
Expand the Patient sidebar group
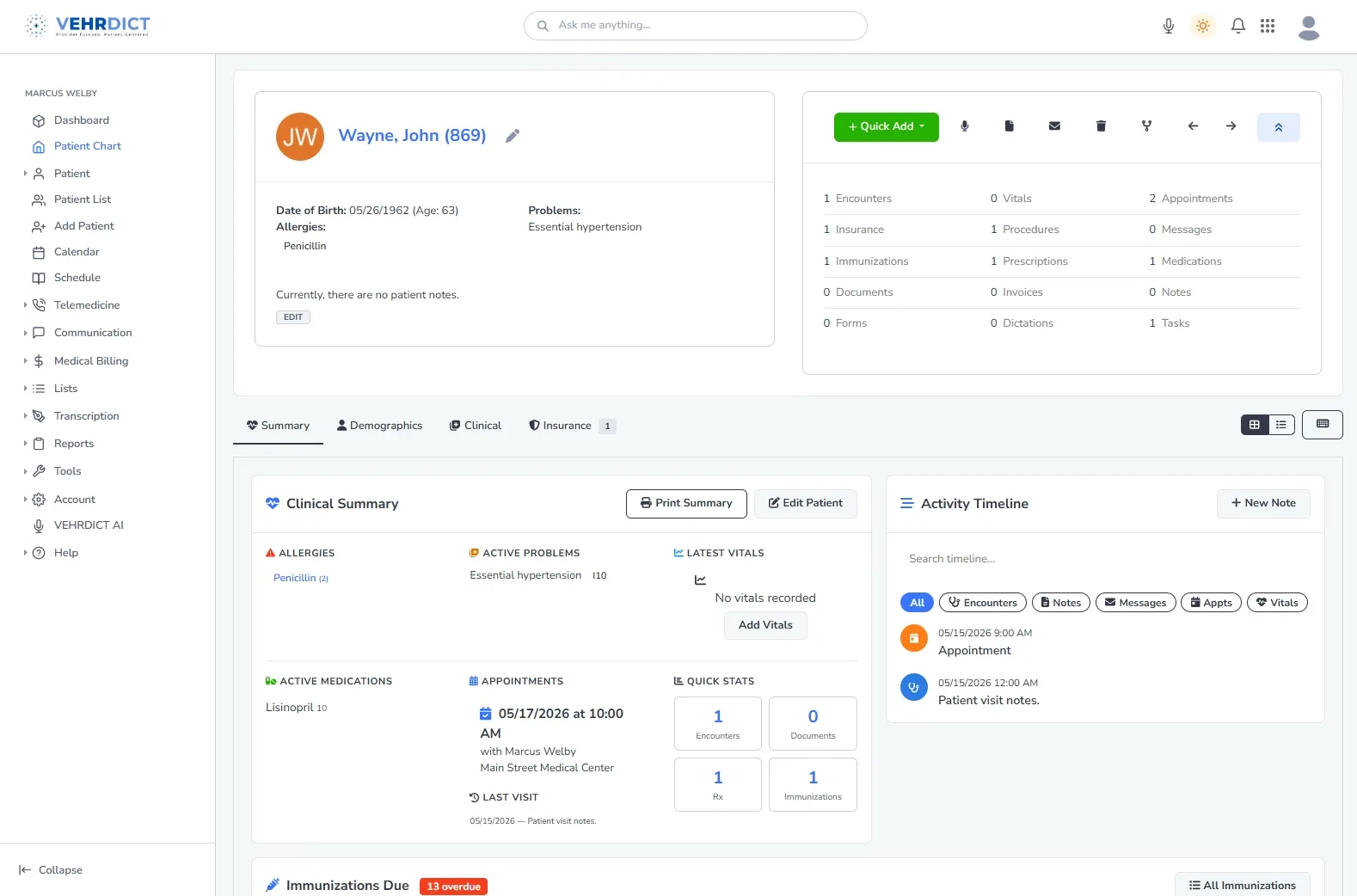(x=72, y=174)
